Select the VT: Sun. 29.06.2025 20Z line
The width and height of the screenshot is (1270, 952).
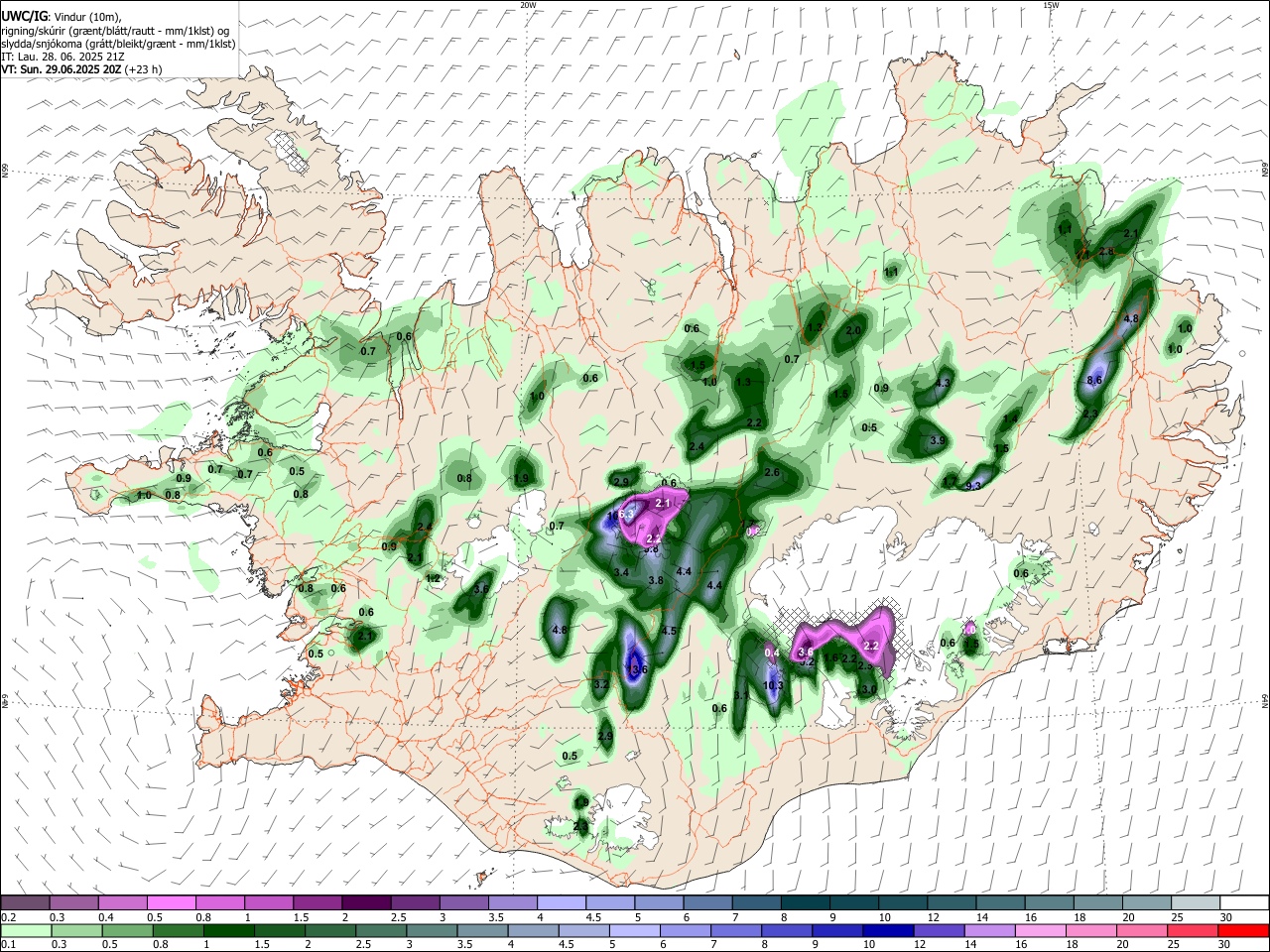point(81,69)
